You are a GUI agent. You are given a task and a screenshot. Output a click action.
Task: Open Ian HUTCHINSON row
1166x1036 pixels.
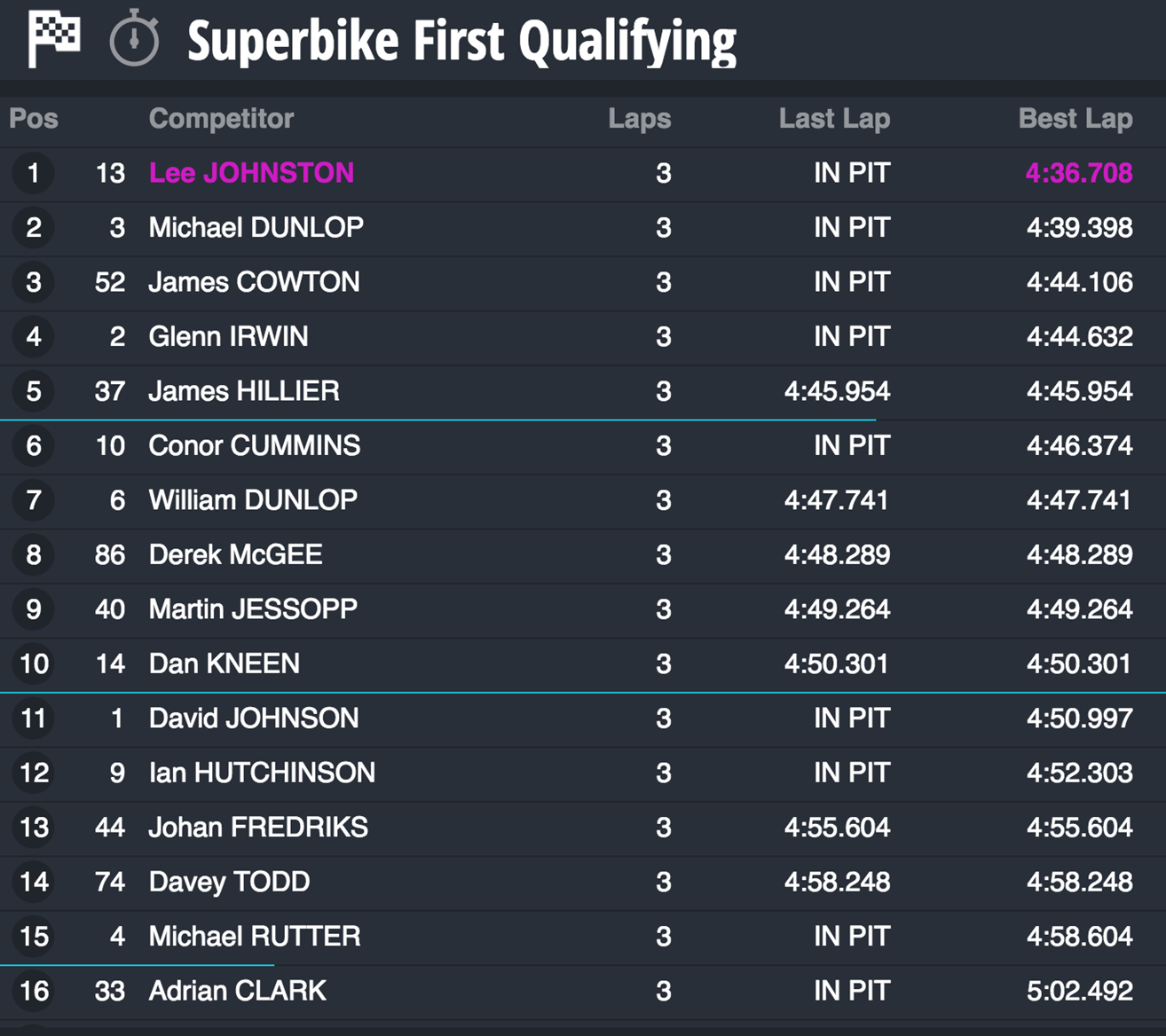[583, 773]
